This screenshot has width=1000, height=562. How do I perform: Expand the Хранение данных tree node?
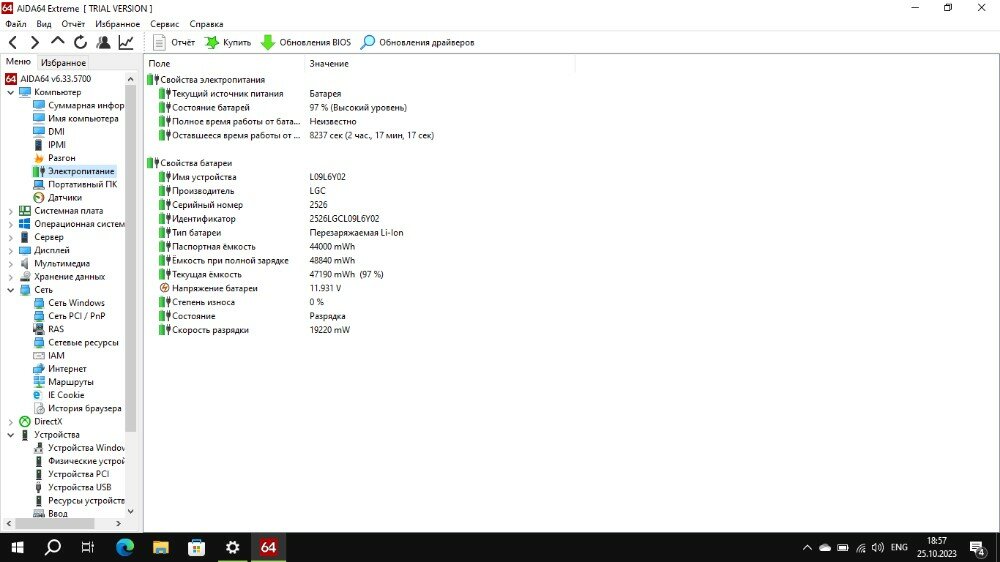click(10, 276)
